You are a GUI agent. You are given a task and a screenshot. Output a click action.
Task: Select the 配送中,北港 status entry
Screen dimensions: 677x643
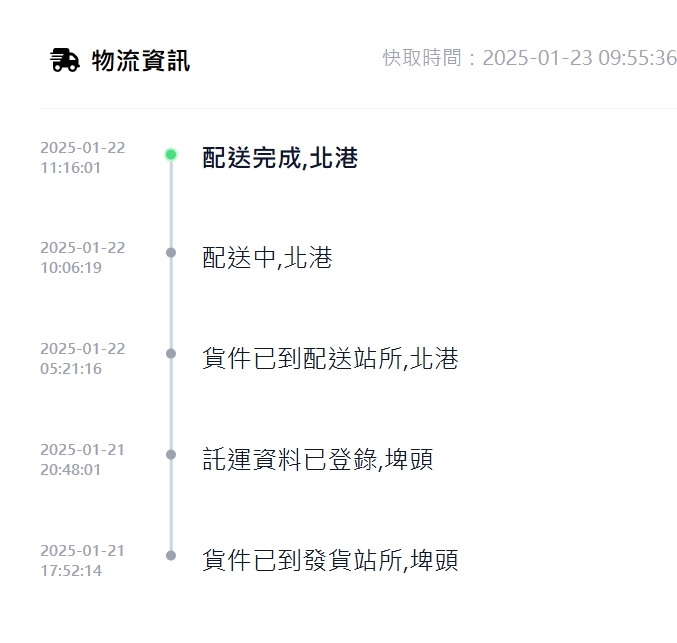click(267, 258)
